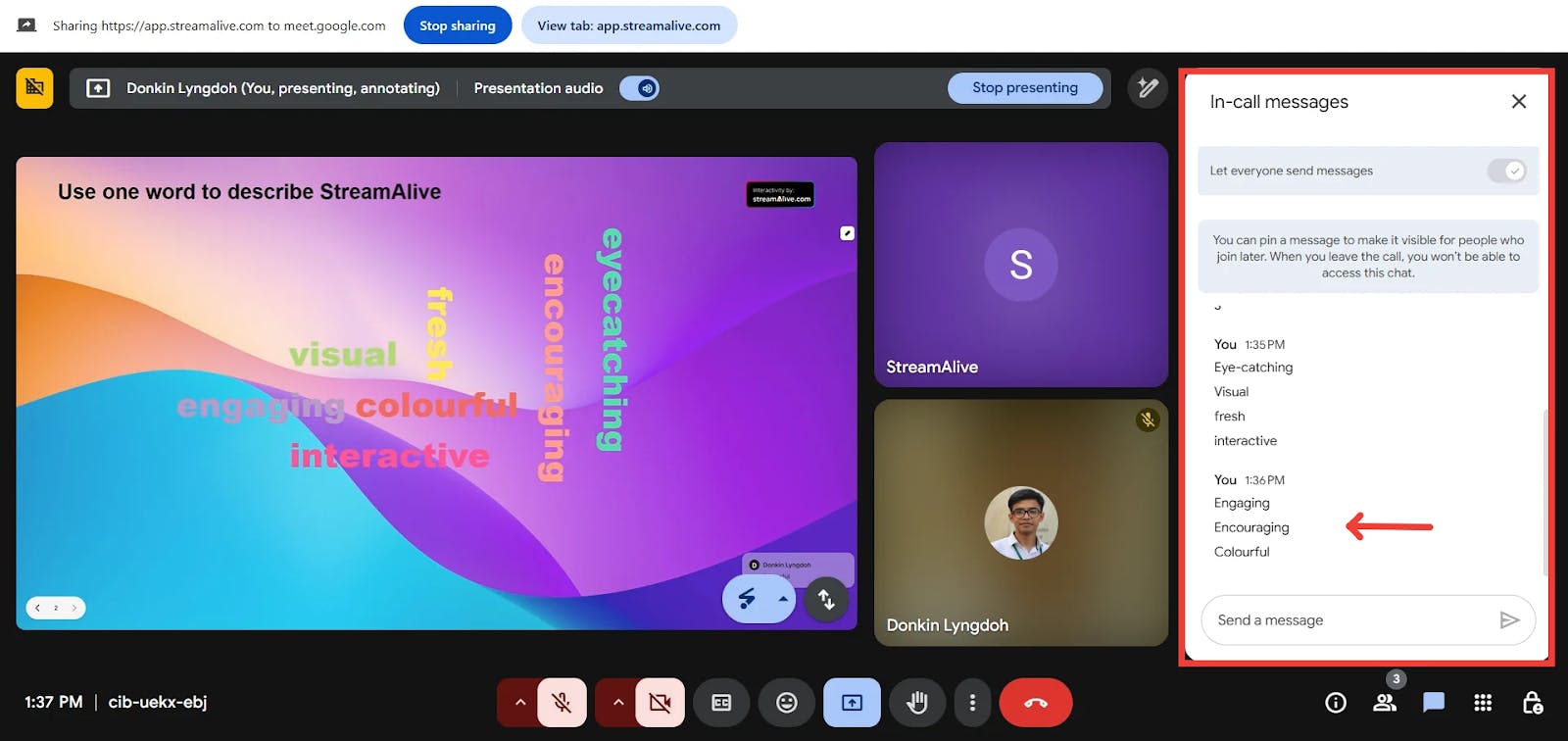Turn on captions with CC button
1568x741 pixels.
pyautogui.click(x=721, y=703)
